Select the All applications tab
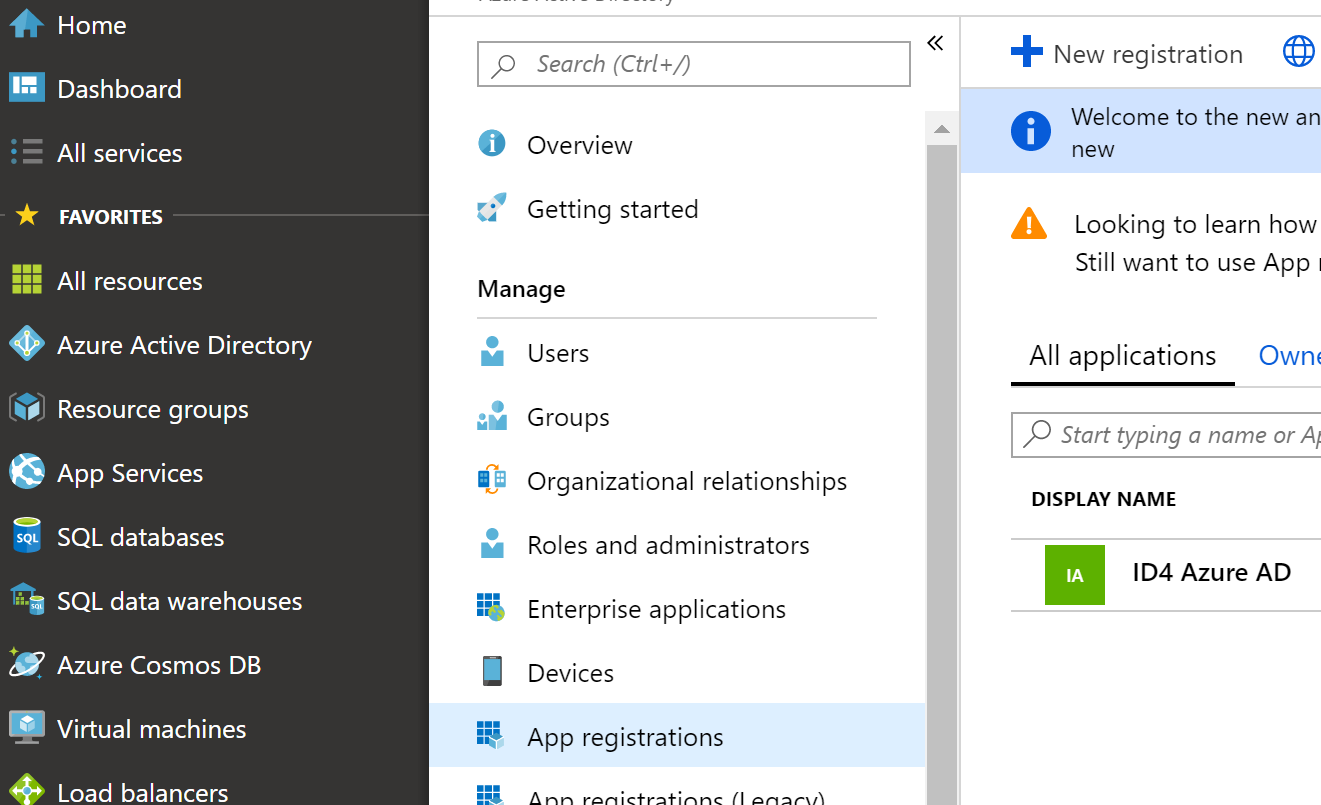 tap(1122, 355)
